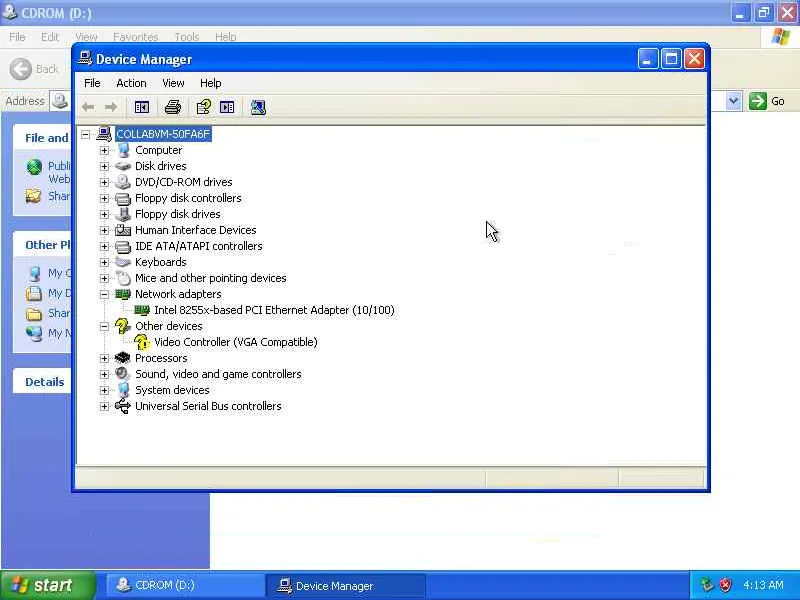Expand the Floppy disk controllers node
800x600 pixels.
(104, 198)
